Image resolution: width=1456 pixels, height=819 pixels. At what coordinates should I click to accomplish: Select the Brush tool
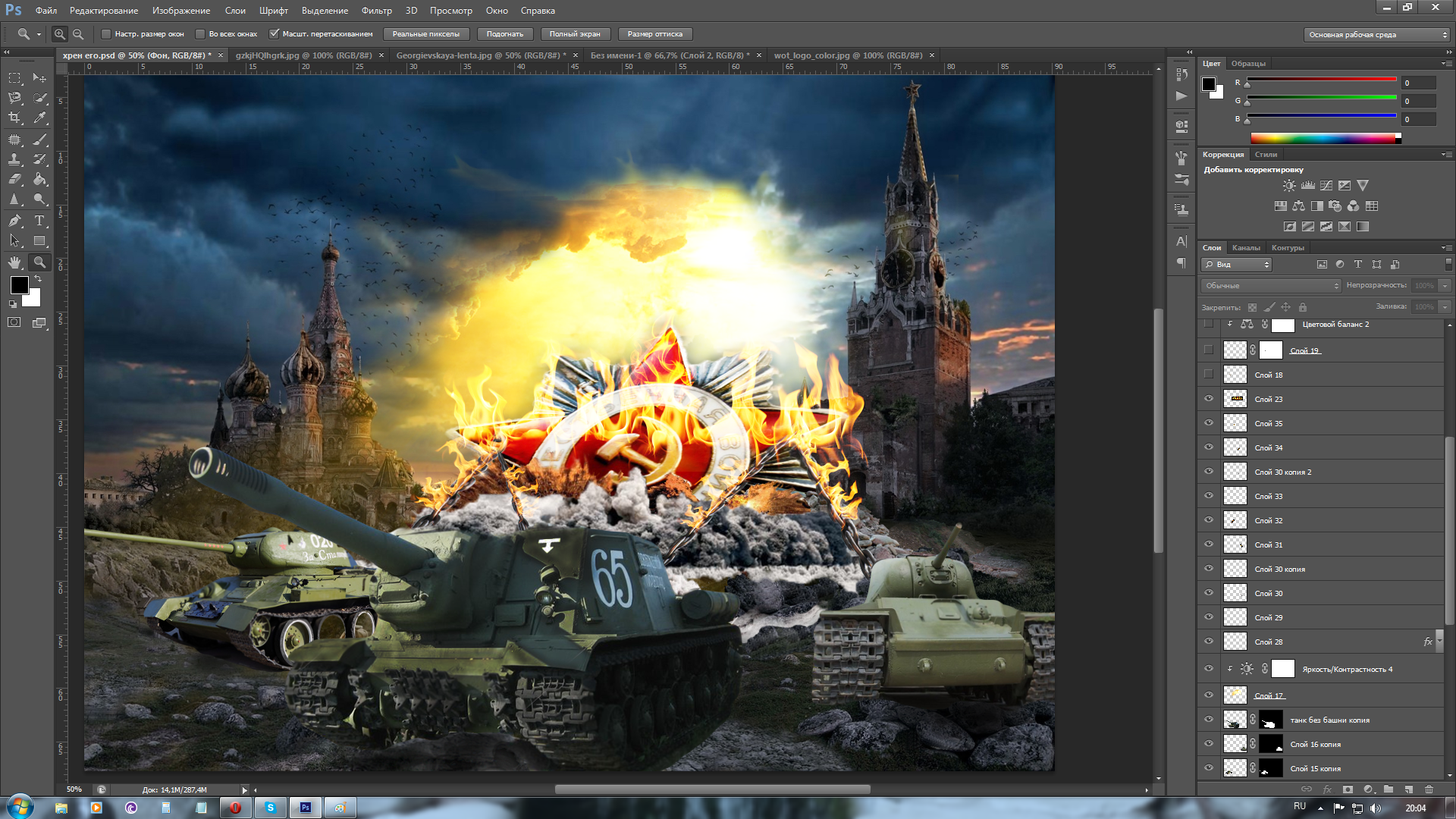point(40,140)
